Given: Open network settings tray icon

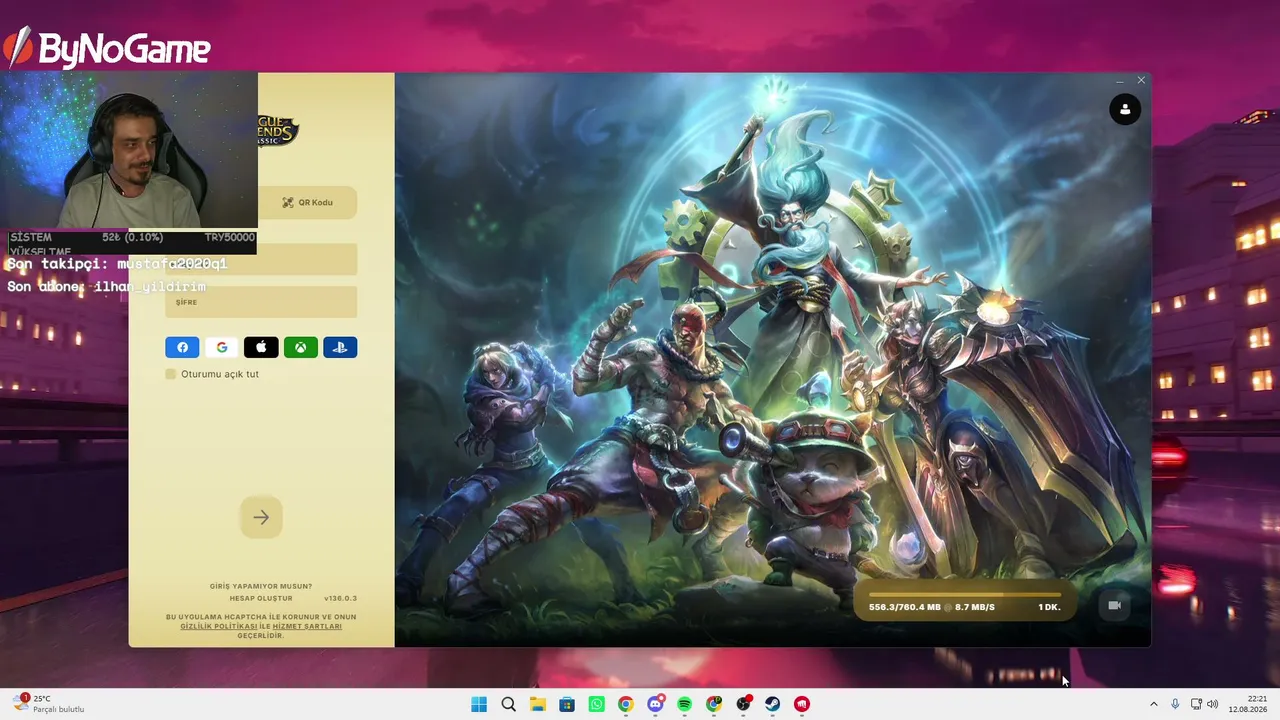Looking at the screenshot, I should tap(1196, 704).
